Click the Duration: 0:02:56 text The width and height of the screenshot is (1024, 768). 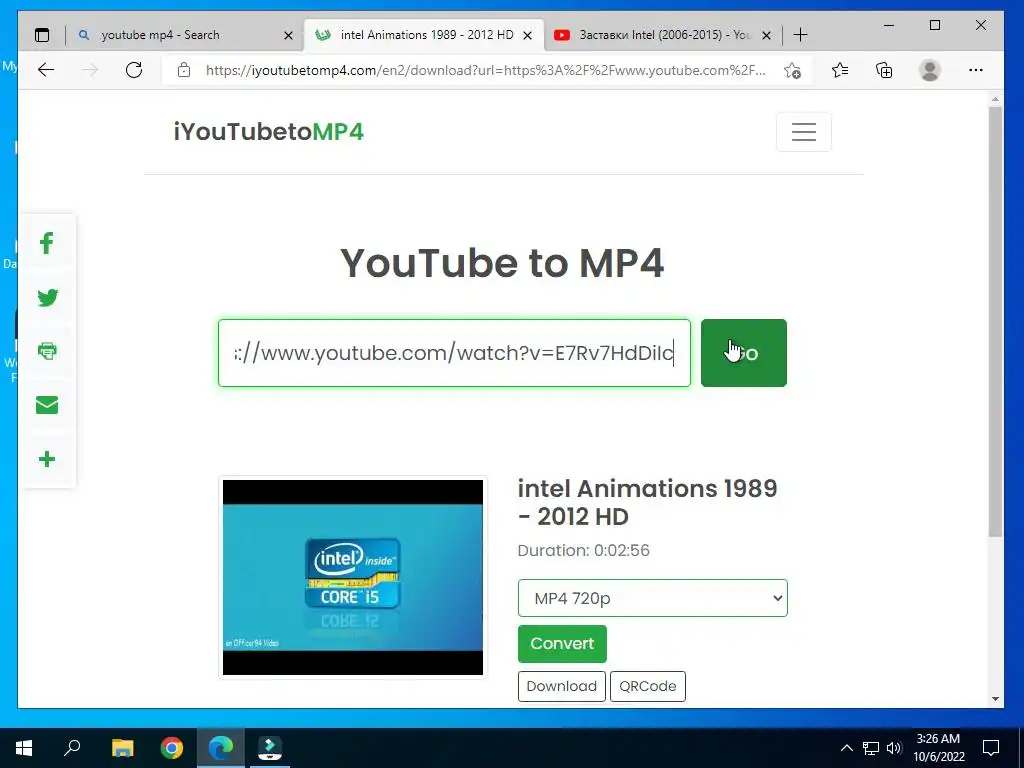point(583,551)
